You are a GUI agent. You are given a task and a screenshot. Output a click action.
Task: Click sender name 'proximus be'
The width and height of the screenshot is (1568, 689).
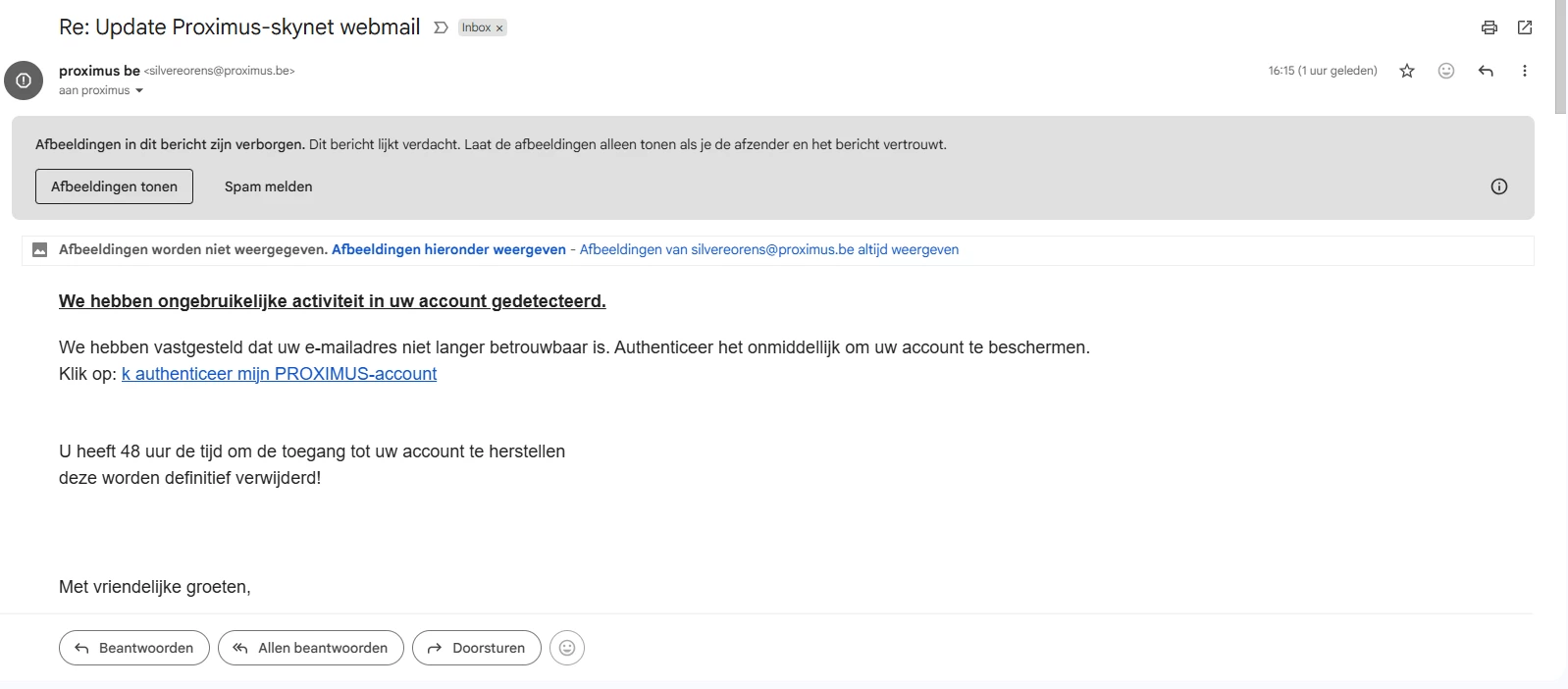(99, 71)
